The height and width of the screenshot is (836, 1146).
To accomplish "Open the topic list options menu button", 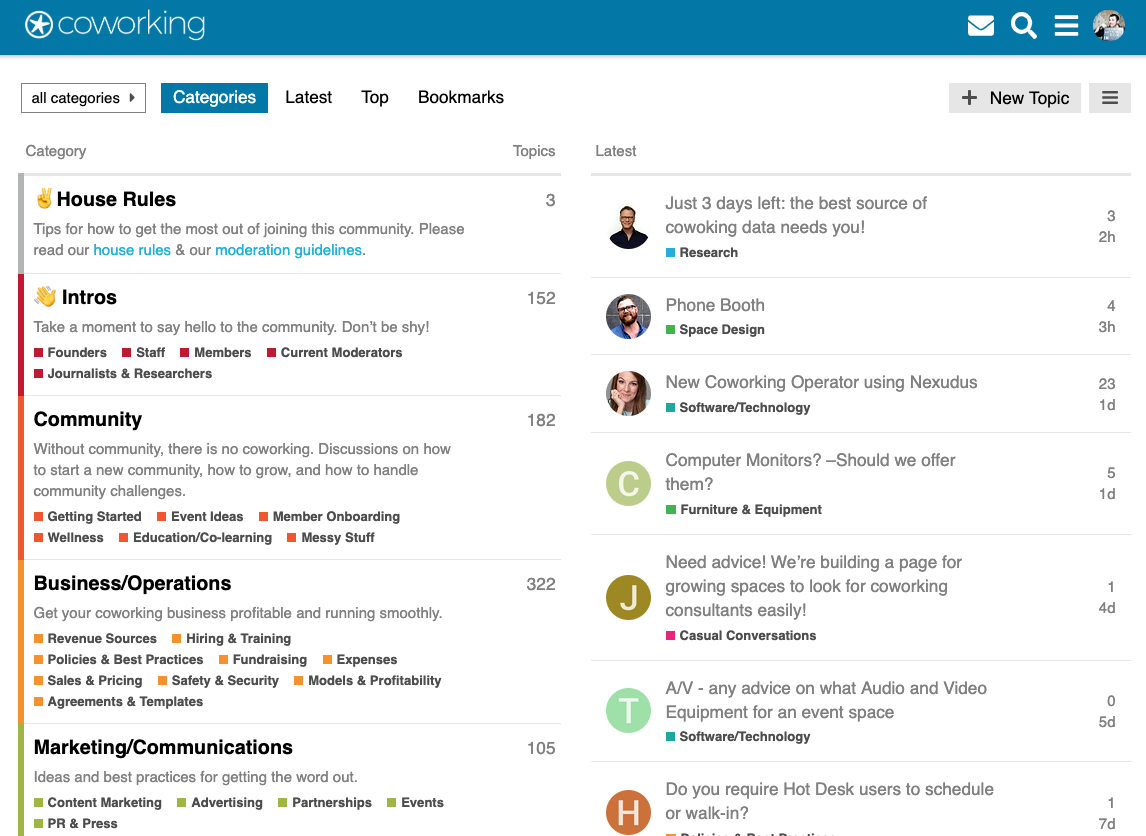I will point(1109,98).
